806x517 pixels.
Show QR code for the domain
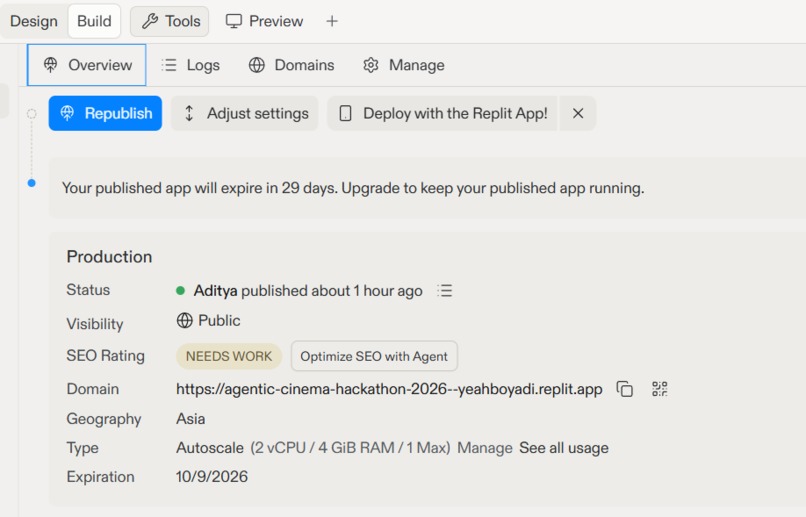(660, 389)
